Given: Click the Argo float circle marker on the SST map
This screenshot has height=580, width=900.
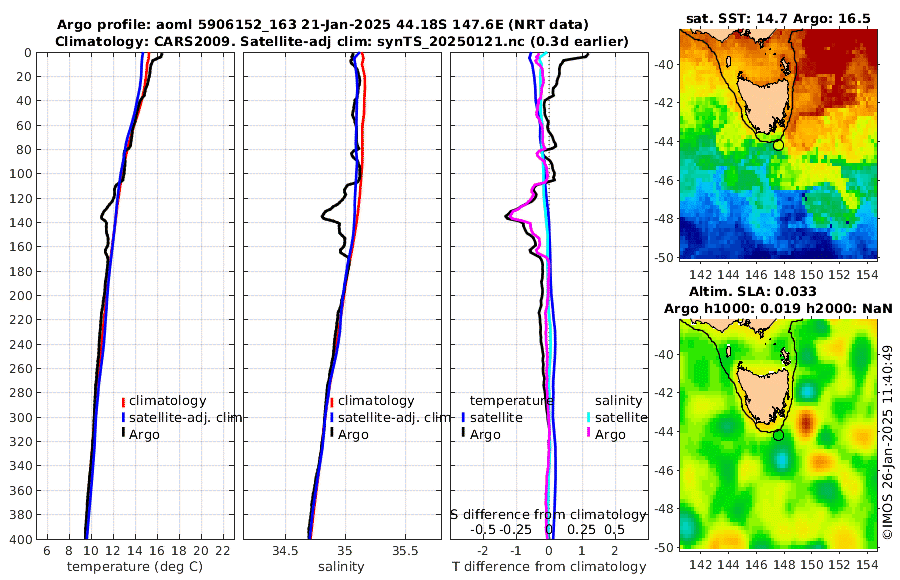Looking at the screenshot, I should coord(778,145).
